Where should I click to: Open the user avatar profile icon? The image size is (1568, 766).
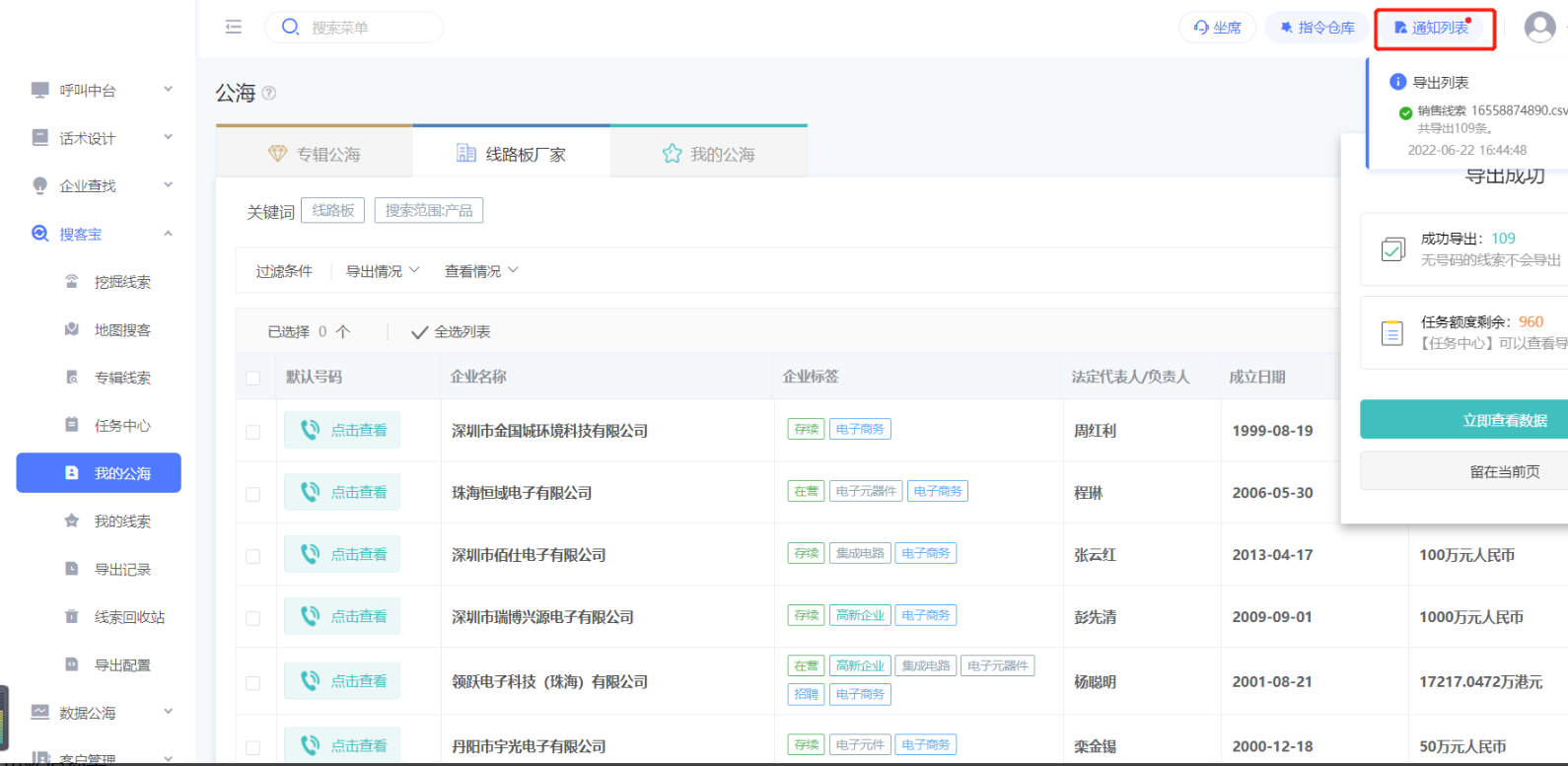pyautogui.click(x=1539, y=27)
